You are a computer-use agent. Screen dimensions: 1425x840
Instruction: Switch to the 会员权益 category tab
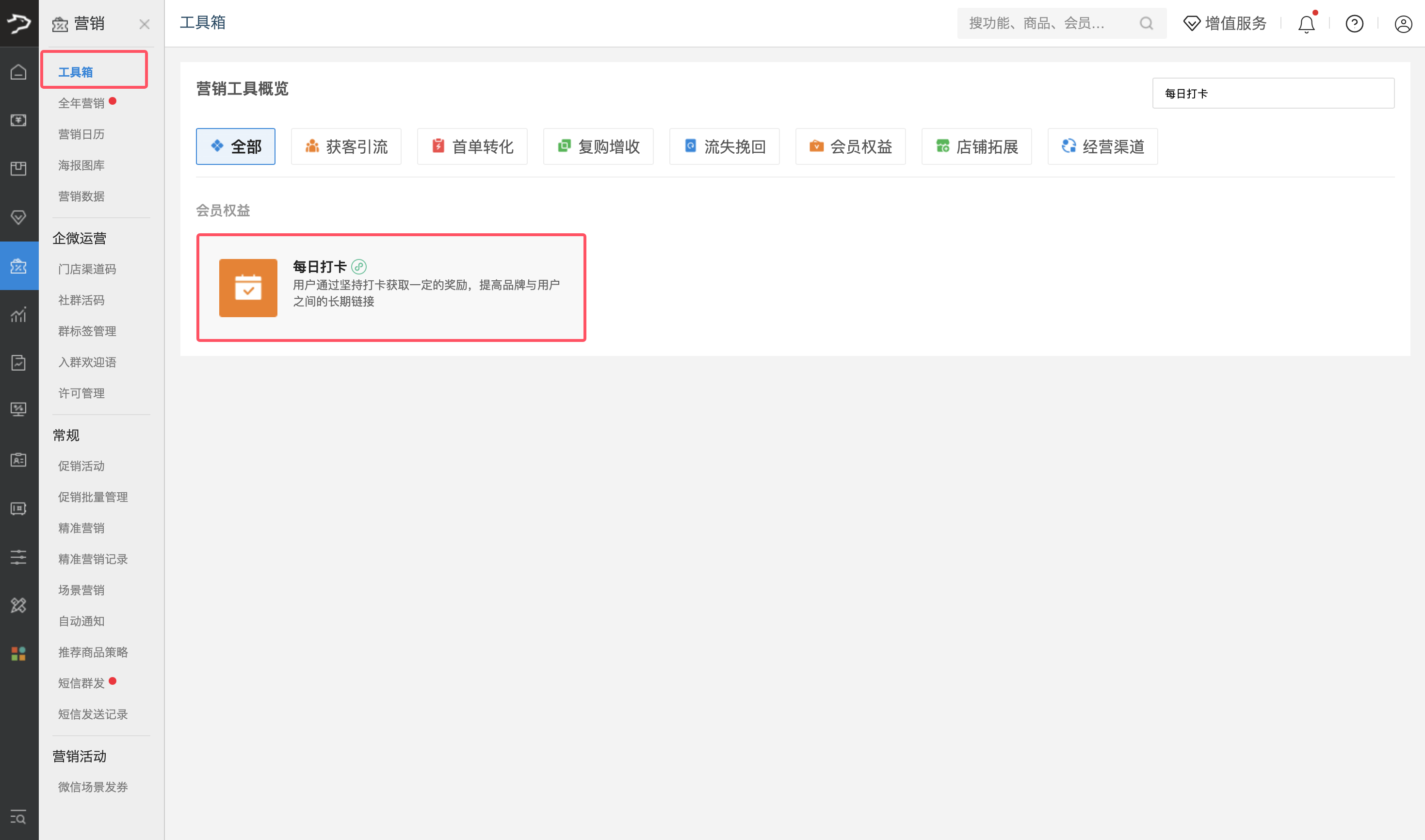[x=850, y=146]
